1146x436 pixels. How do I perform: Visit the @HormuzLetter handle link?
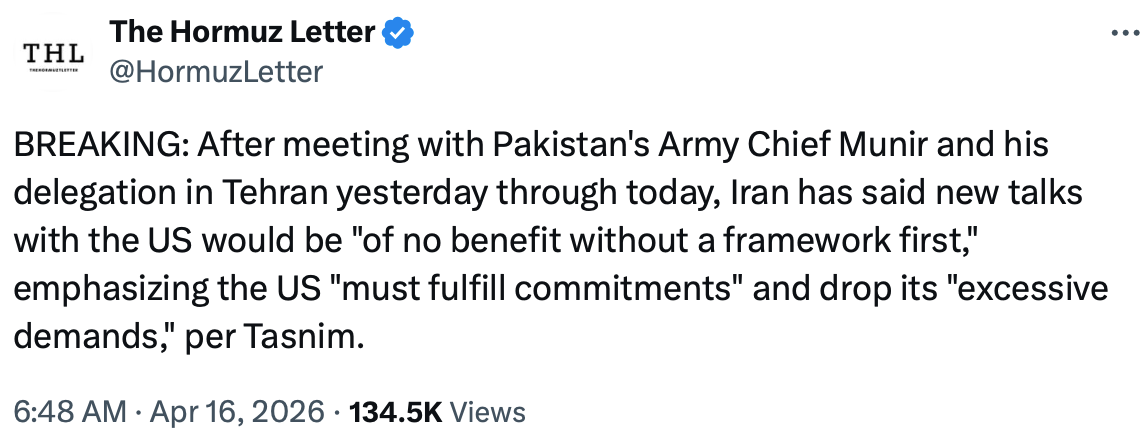coord(215,71)
